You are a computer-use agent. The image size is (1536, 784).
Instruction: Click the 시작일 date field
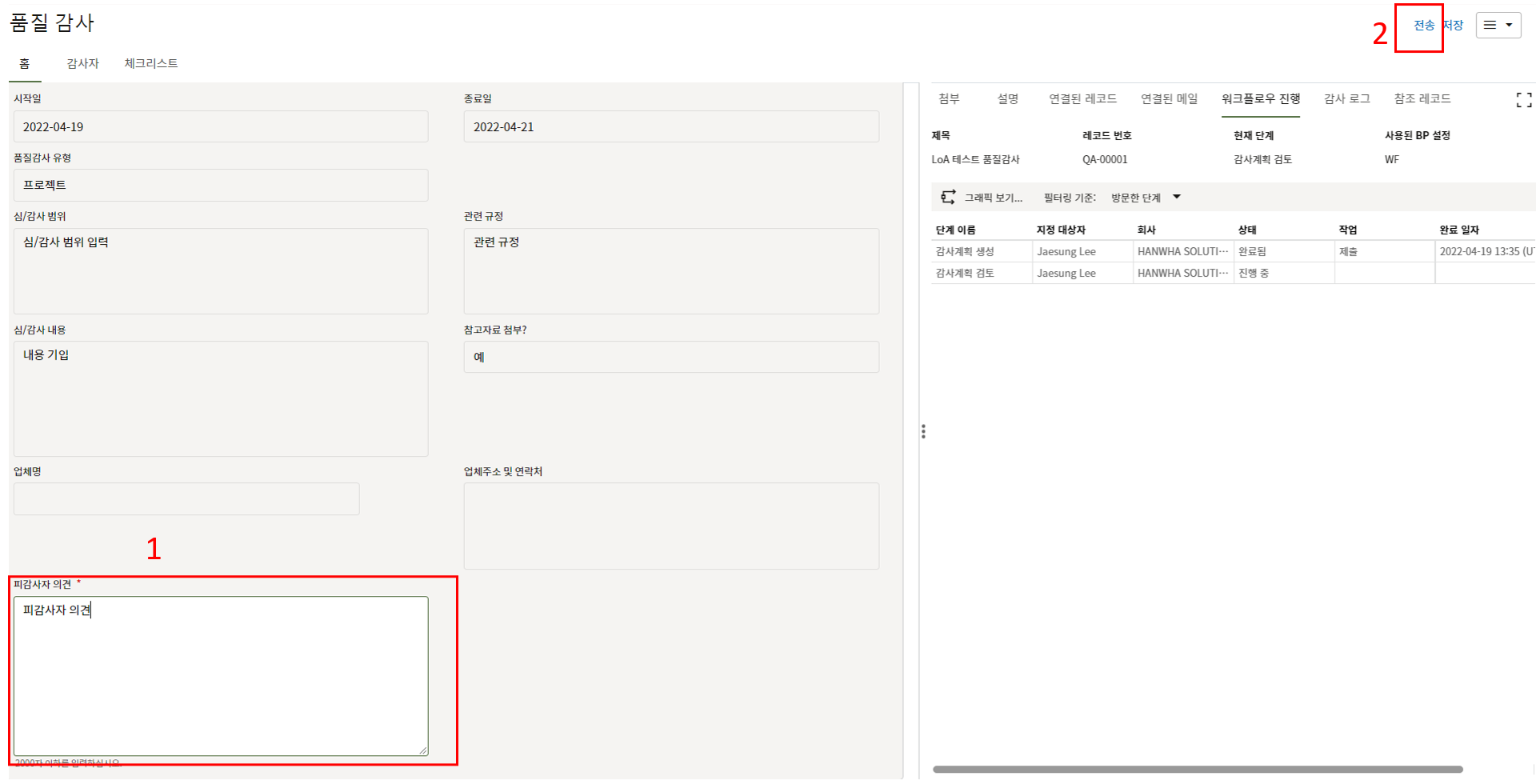point(221,127)
